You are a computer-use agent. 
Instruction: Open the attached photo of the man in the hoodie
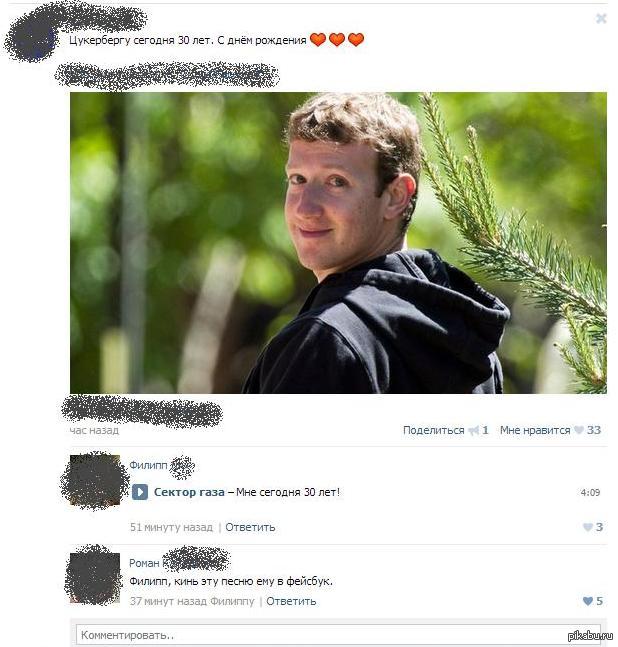coord(338,243)
